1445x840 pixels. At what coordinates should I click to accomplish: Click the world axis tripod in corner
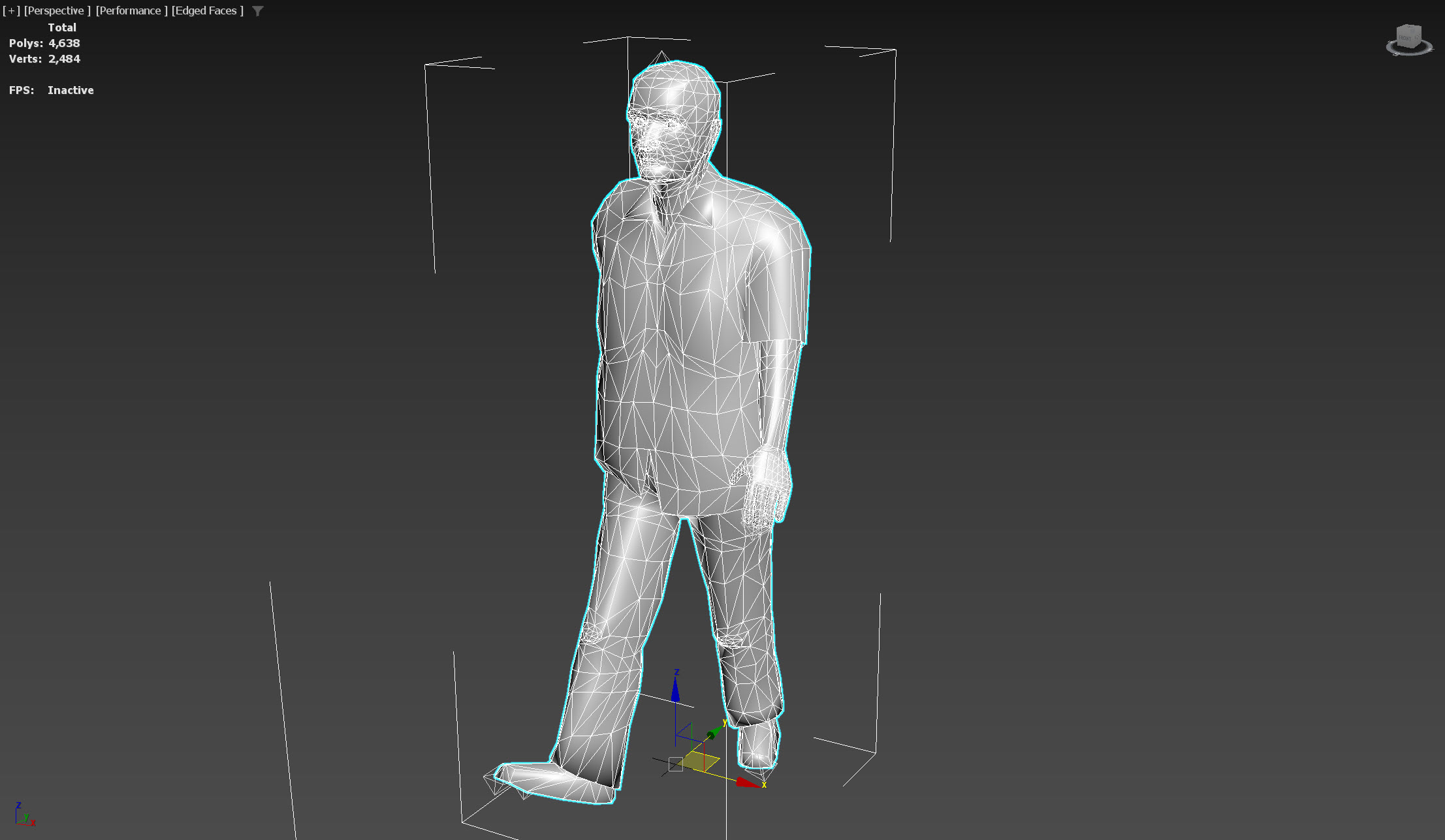tap(24, 816)
